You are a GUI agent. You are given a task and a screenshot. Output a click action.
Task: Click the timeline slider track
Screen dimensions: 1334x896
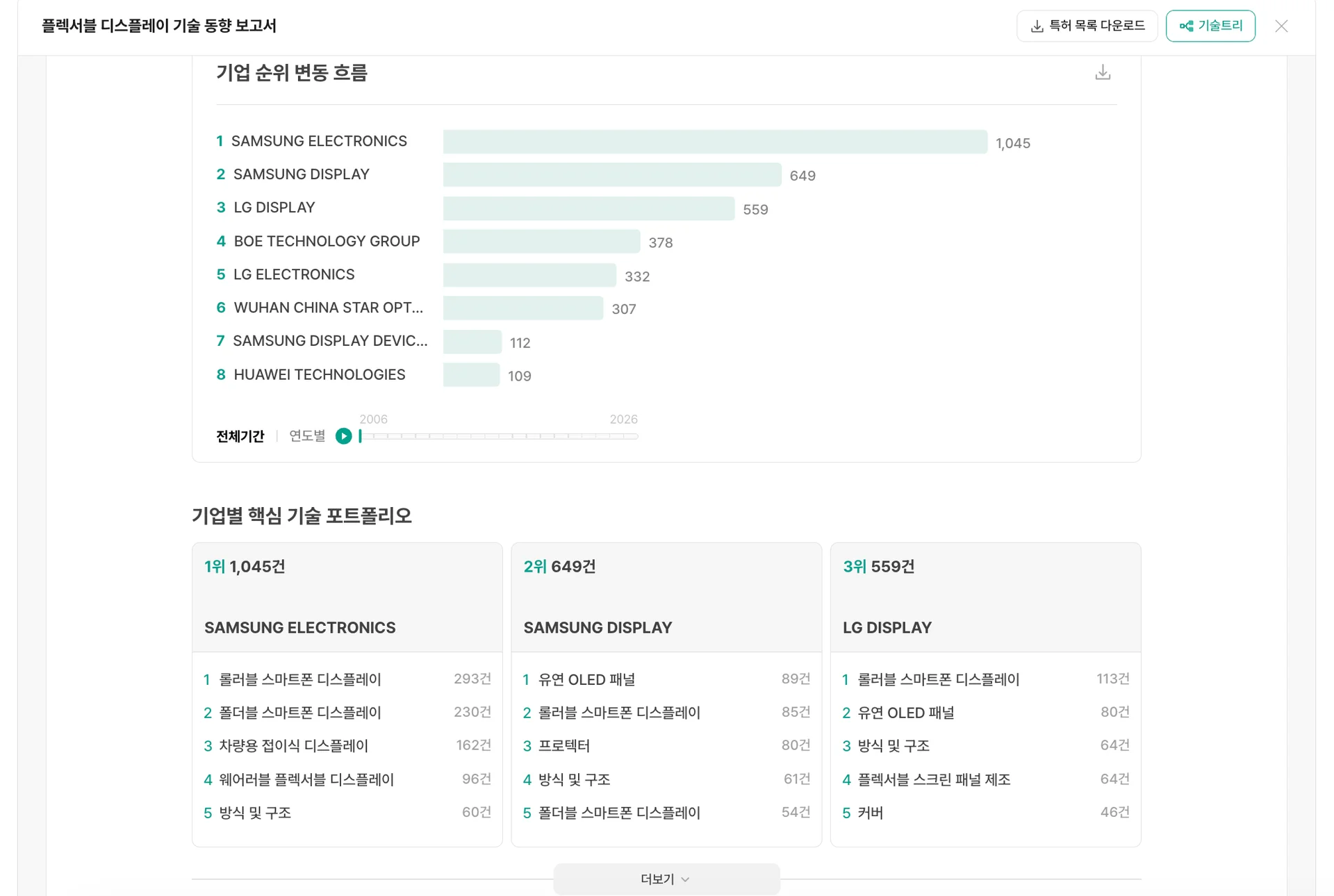coord(499,436)
